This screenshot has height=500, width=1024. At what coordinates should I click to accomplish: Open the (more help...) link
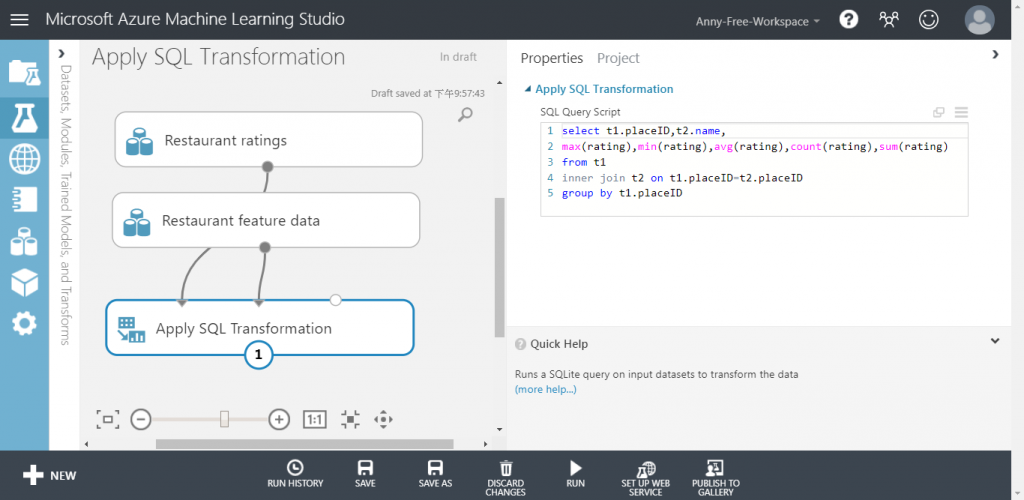pos(545,389)
